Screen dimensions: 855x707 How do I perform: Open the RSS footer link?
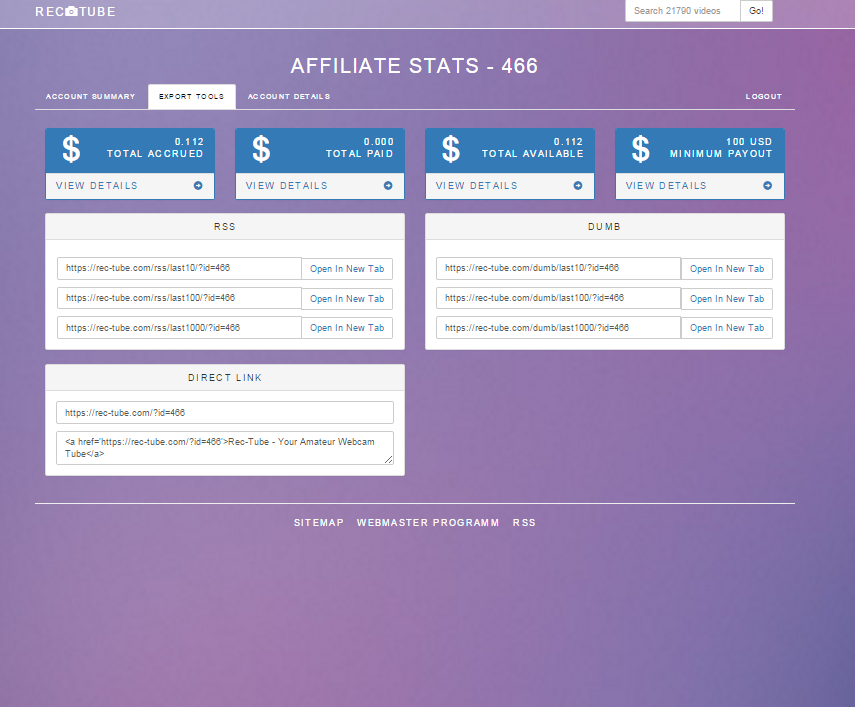point(524,523)
